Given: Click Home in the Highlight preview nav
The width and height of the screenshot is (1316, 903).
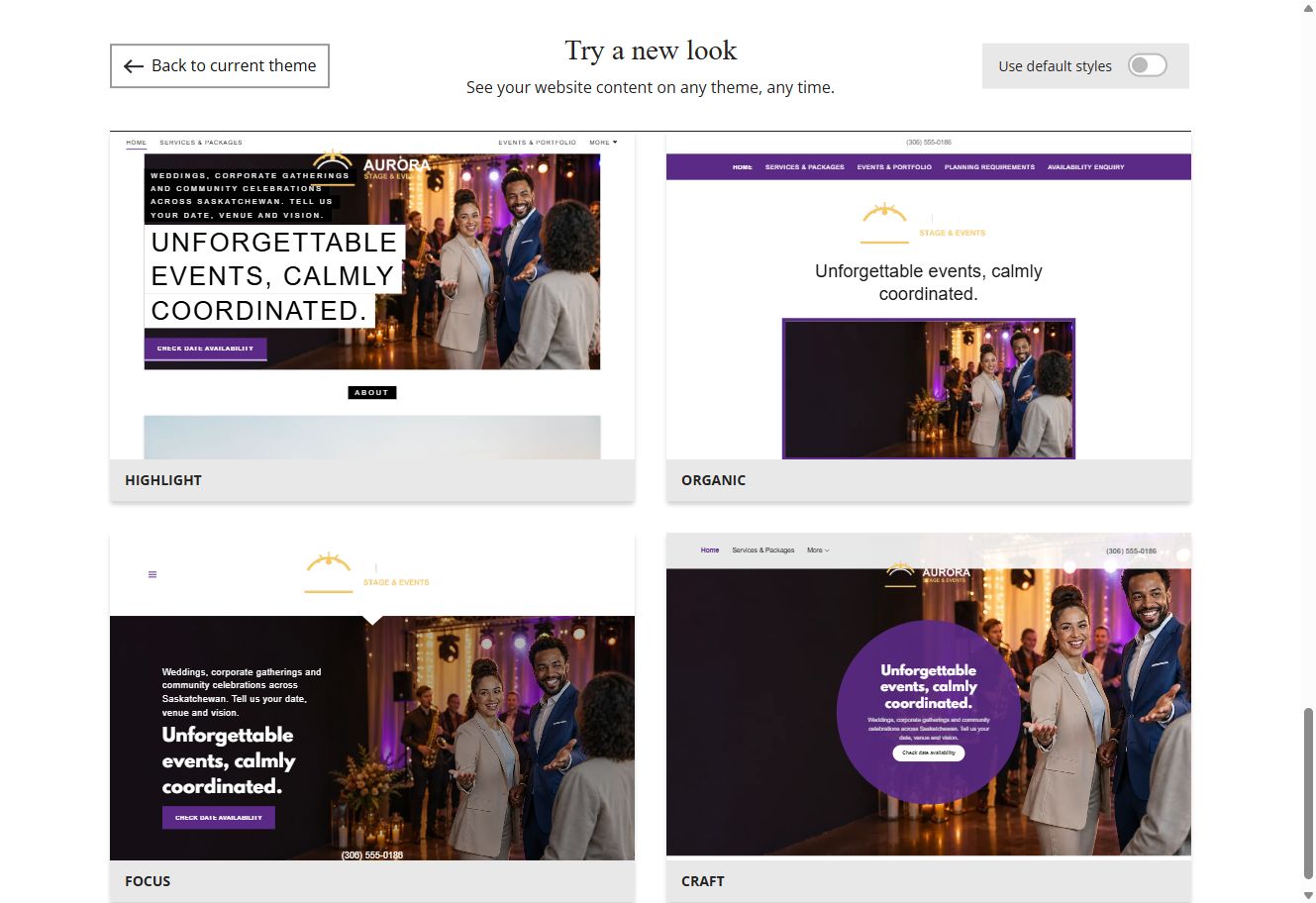Looking at the screenshot, I should pyautogui.click(x=136, y=143).
